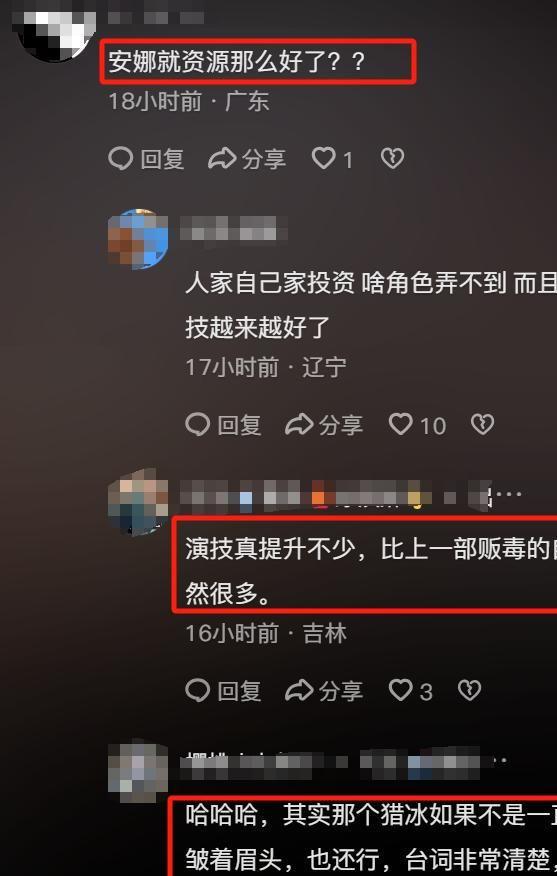The width and height of the screenshot is (557, 876).
Task: Dislike the 辽宁 comment
Action: [482, 425]
